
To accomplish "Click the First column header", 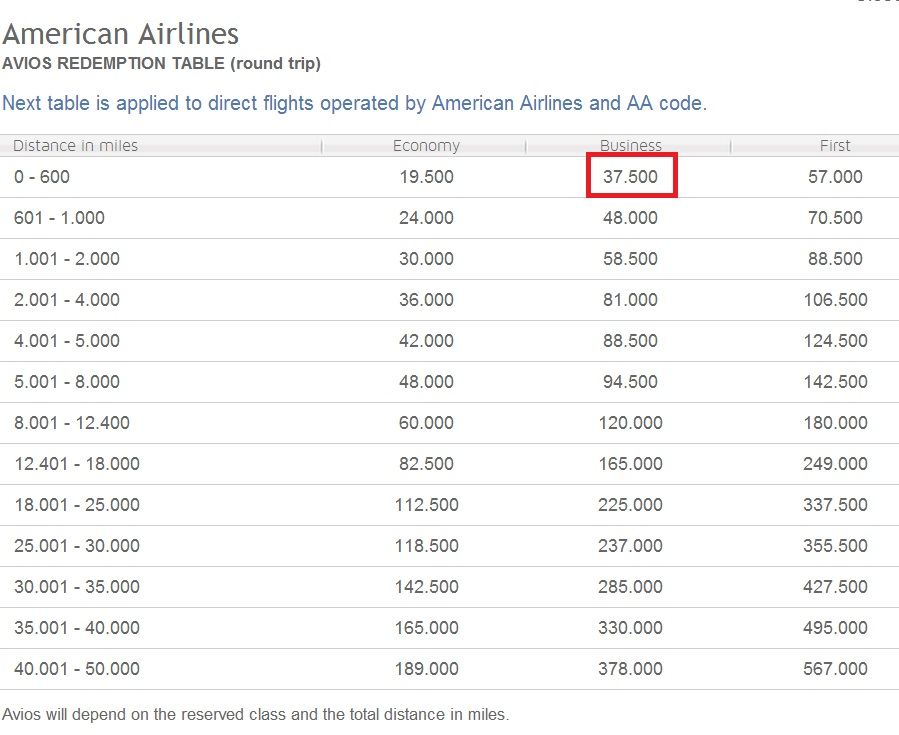I will (835, 146).
